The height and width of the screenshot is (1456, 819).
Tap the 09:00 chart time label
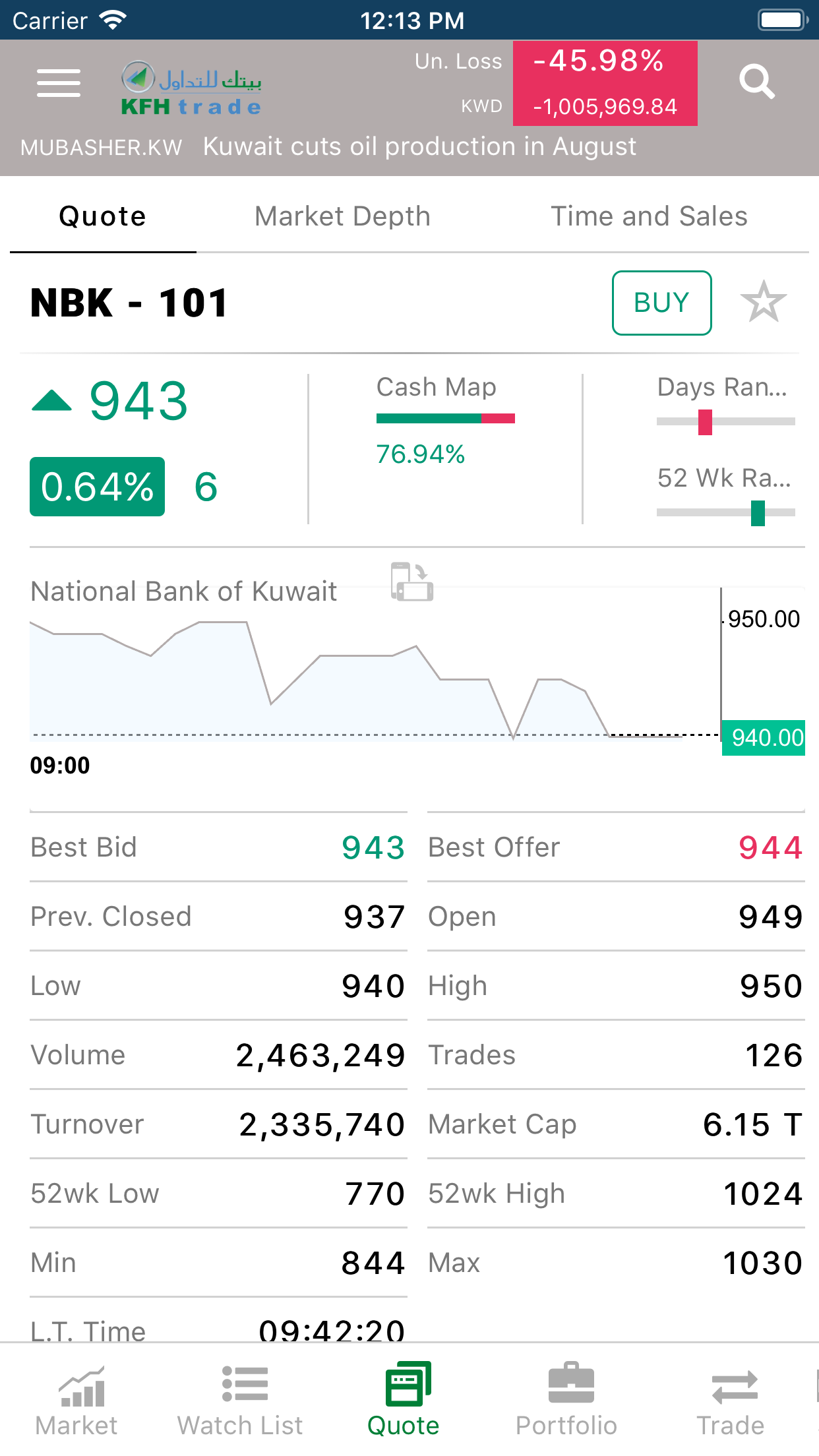(60, 766)
